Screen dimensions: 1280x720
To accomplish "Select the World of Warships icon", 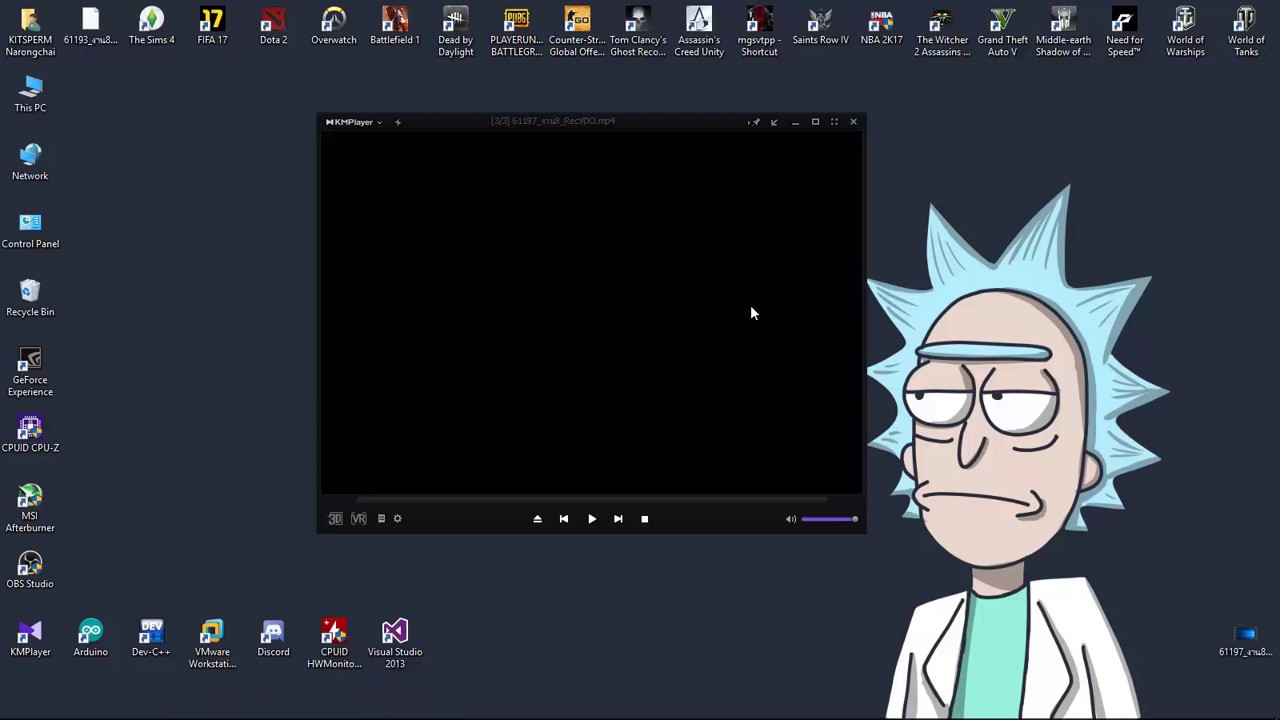I will [x=1185, y=32].
